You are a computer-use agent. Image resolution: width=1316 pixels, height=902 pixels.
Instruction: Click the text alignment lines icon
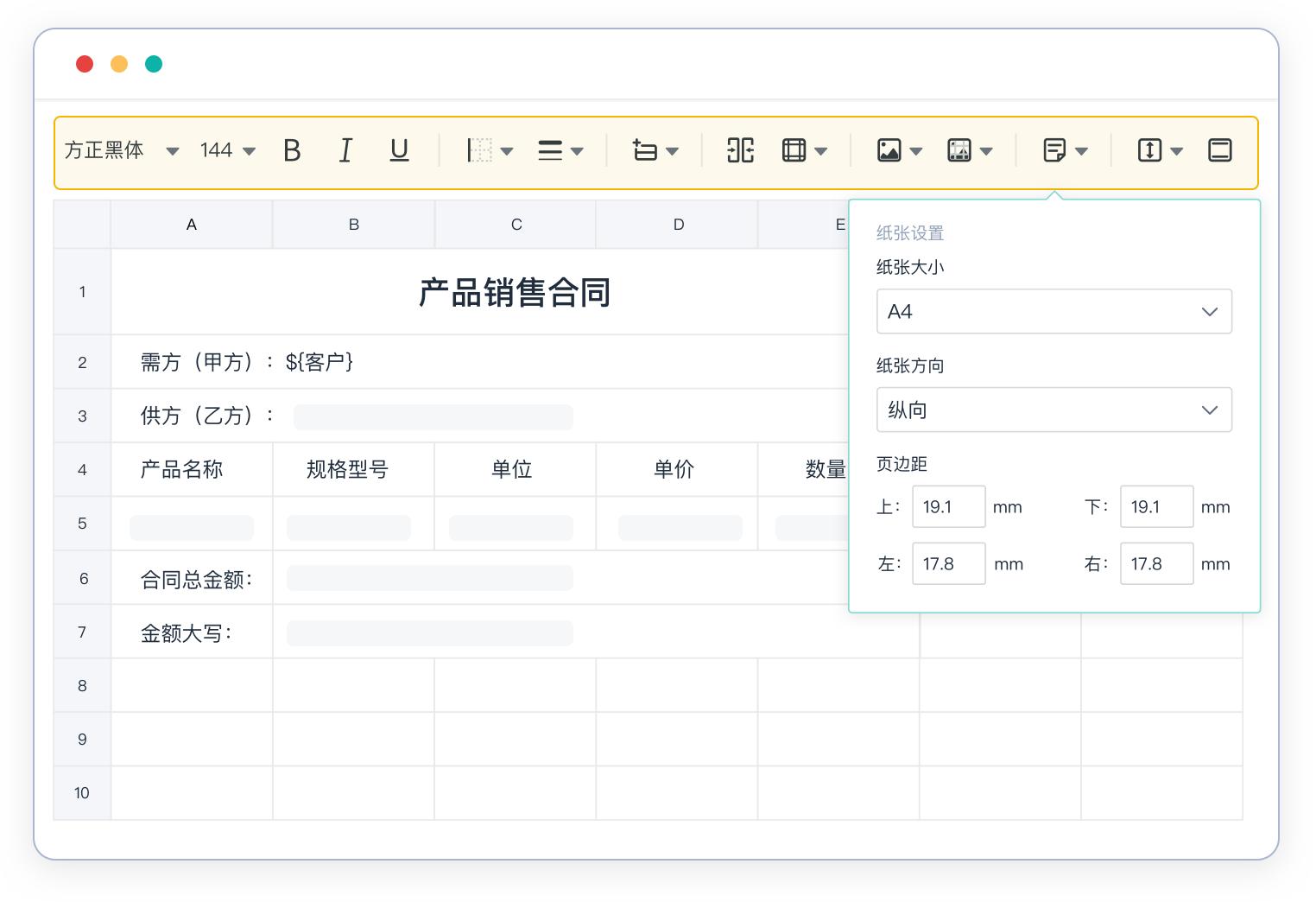click(550, 150)
